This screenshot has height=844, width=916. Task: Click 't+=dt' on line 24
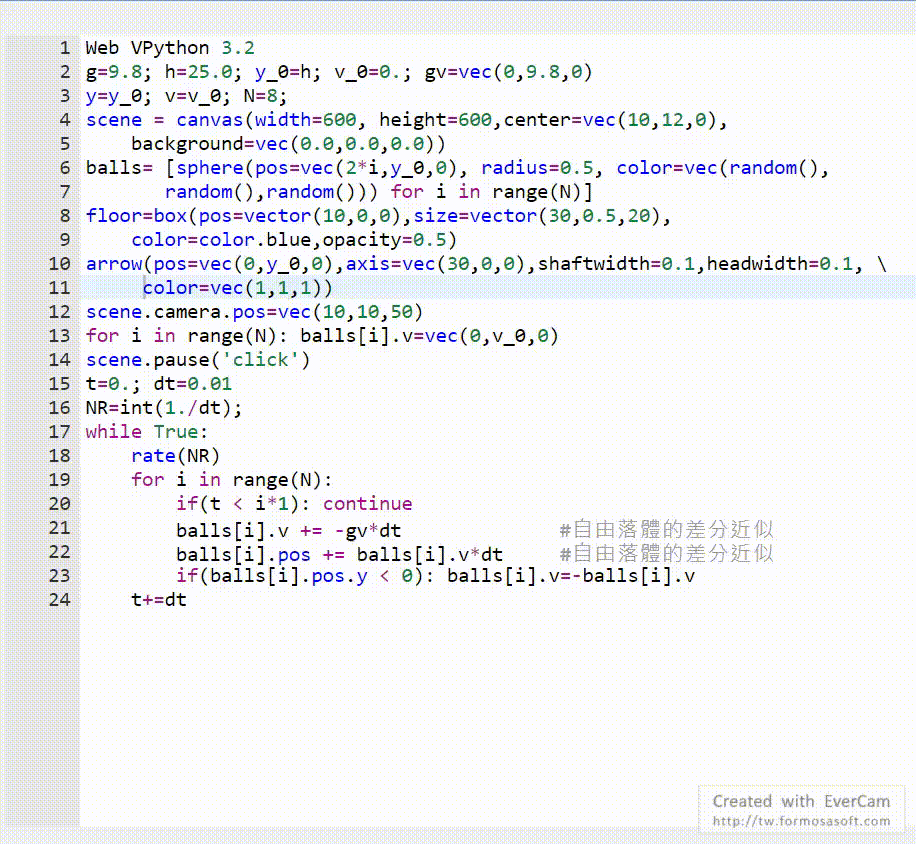point(158,600)
